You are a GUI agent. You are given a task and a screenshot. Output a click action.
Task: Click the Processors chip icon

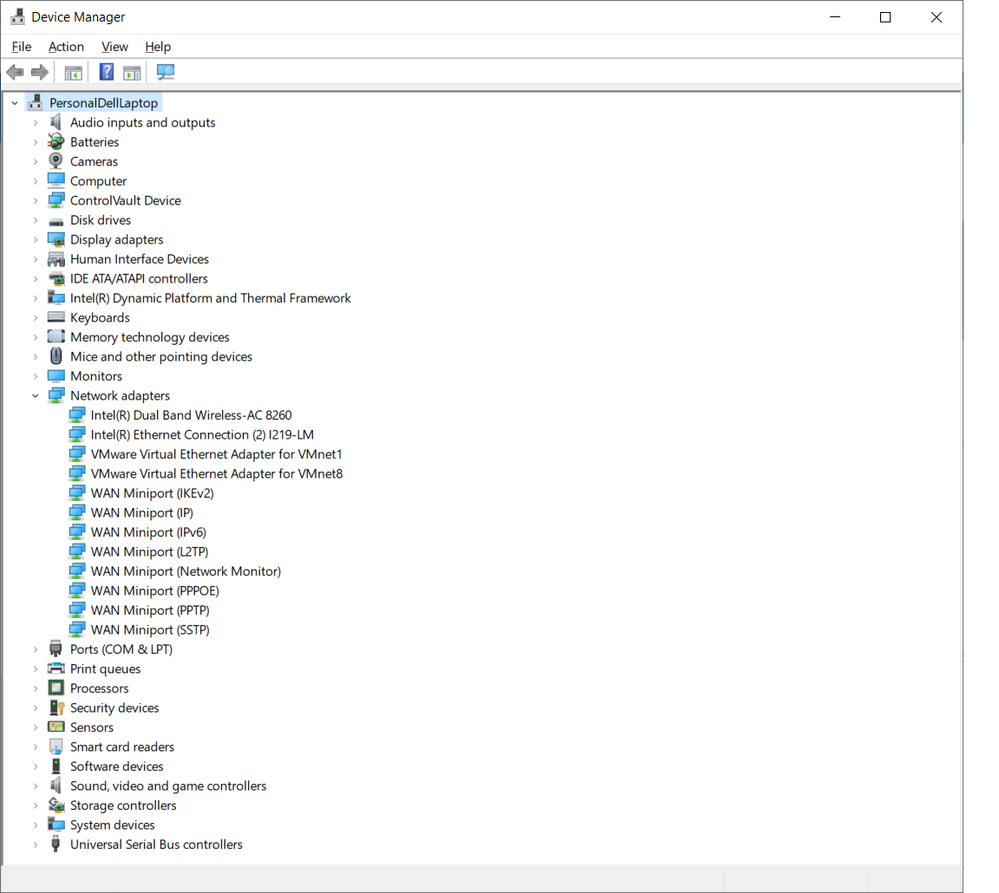56,688
